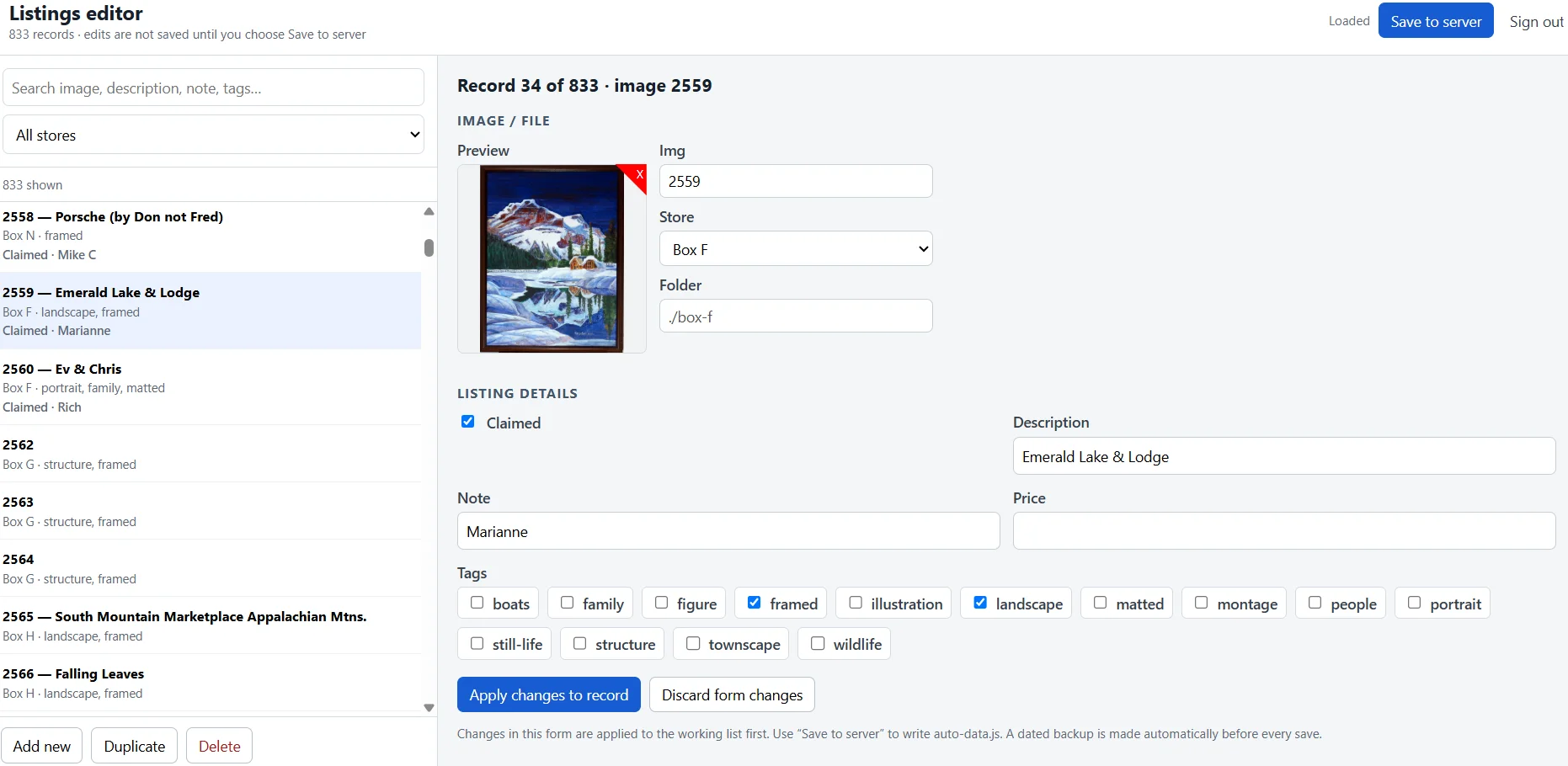The height and width of the screenshot is (766, 1568).
Task: Delete the selected record
Action: (219, 746)
